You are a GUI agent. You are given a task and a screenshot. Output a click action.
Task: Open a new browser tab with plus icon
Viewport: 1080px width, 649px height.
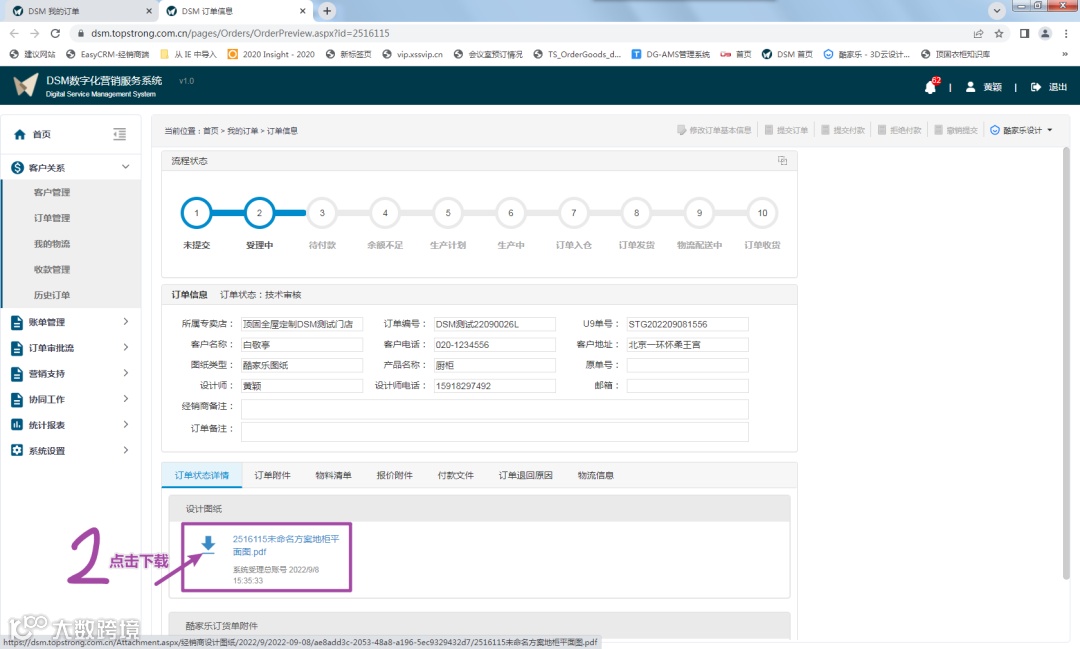click(x=327, y=11)
